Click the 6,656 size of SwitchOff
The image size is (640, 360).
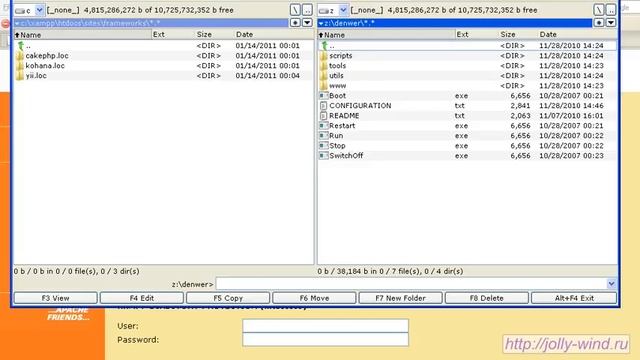[x=520, y=156]
